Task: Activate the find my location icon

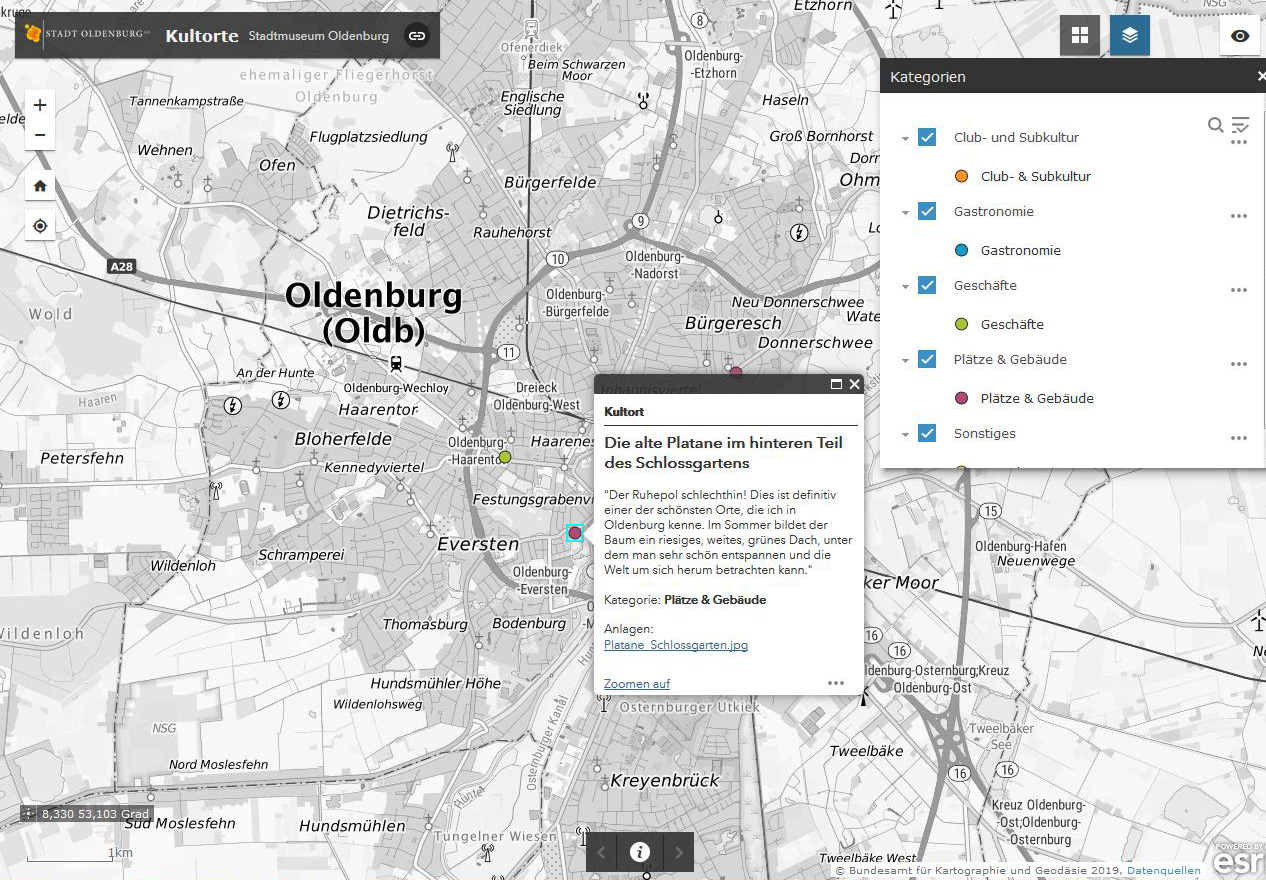Action: click(x=40, y=226)
